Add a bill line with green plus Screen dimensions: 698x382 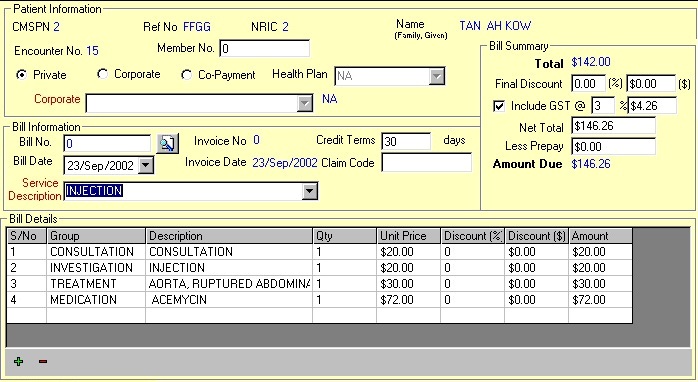(19, 362)
